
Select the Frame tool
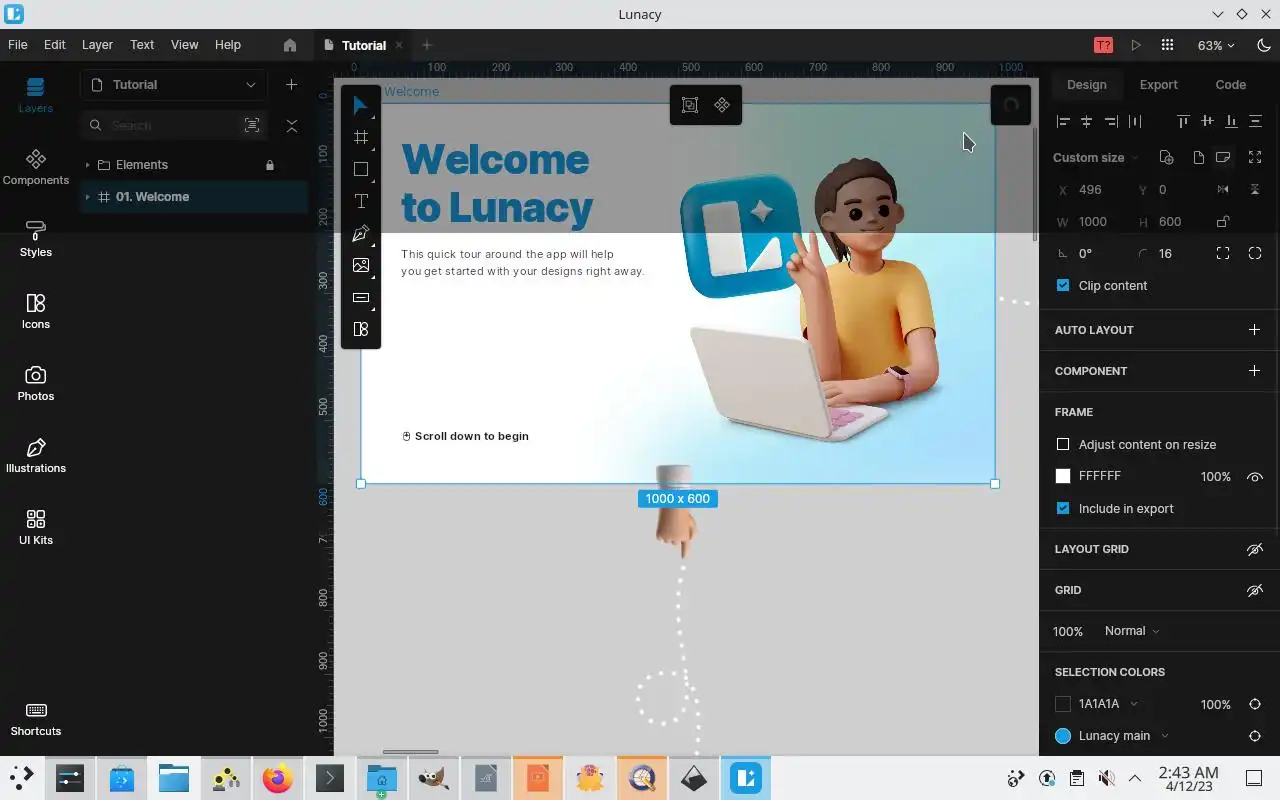click(361, 137)
